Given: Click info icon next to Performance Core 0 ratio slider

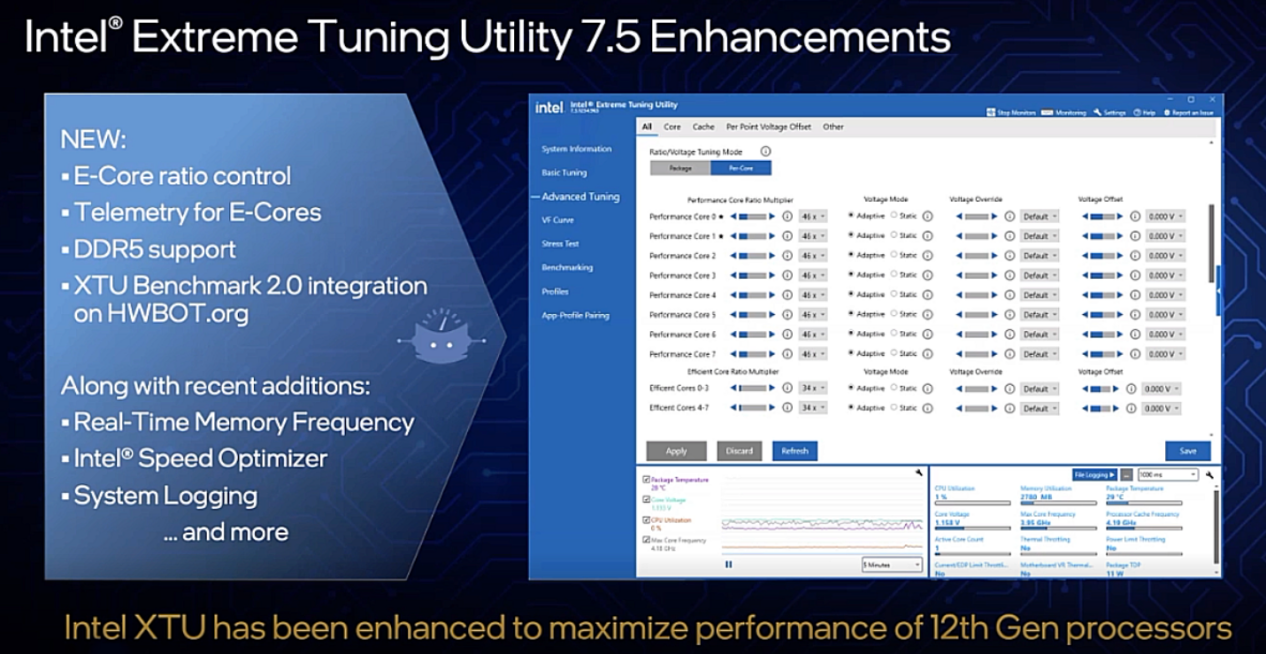Looking at the screenshot, I should (787, 216).
